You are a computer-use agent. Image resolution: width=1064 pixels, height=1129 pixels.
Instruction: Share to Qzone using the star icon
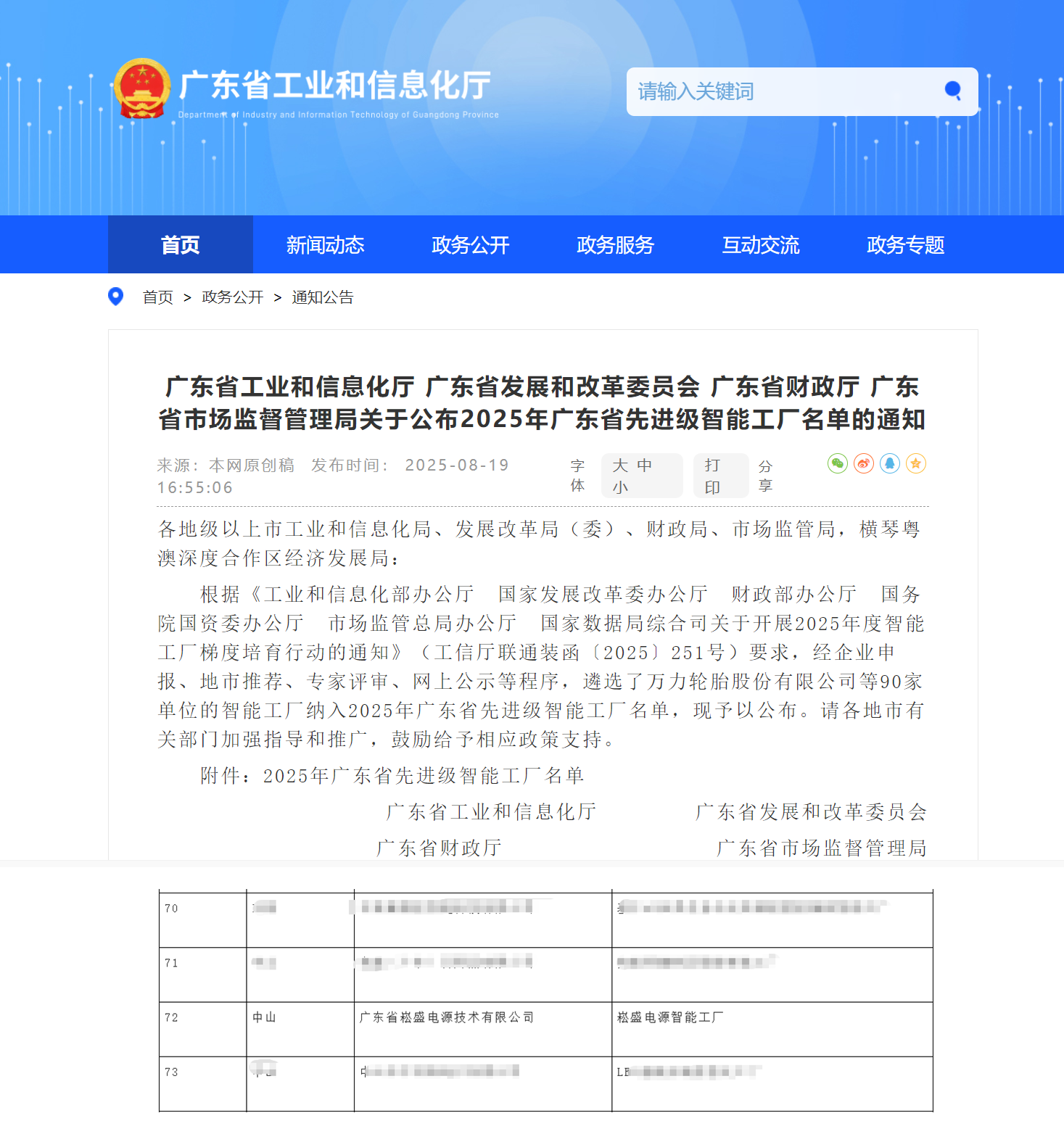[916, 463]
